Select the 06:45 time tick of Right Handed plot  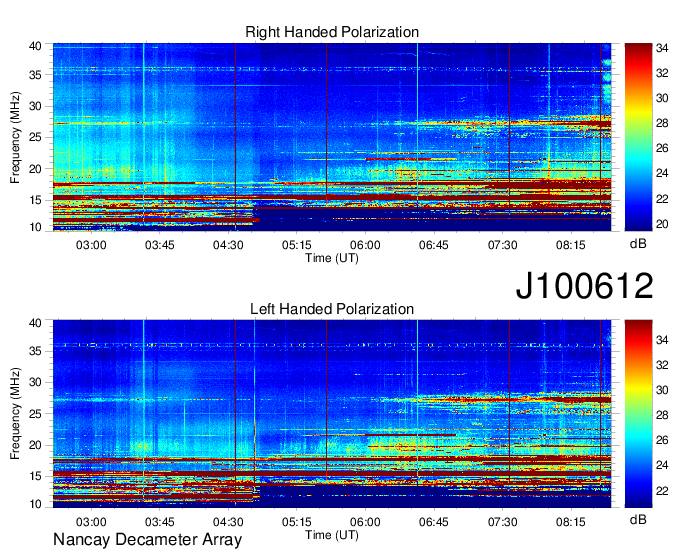point(434,245)
